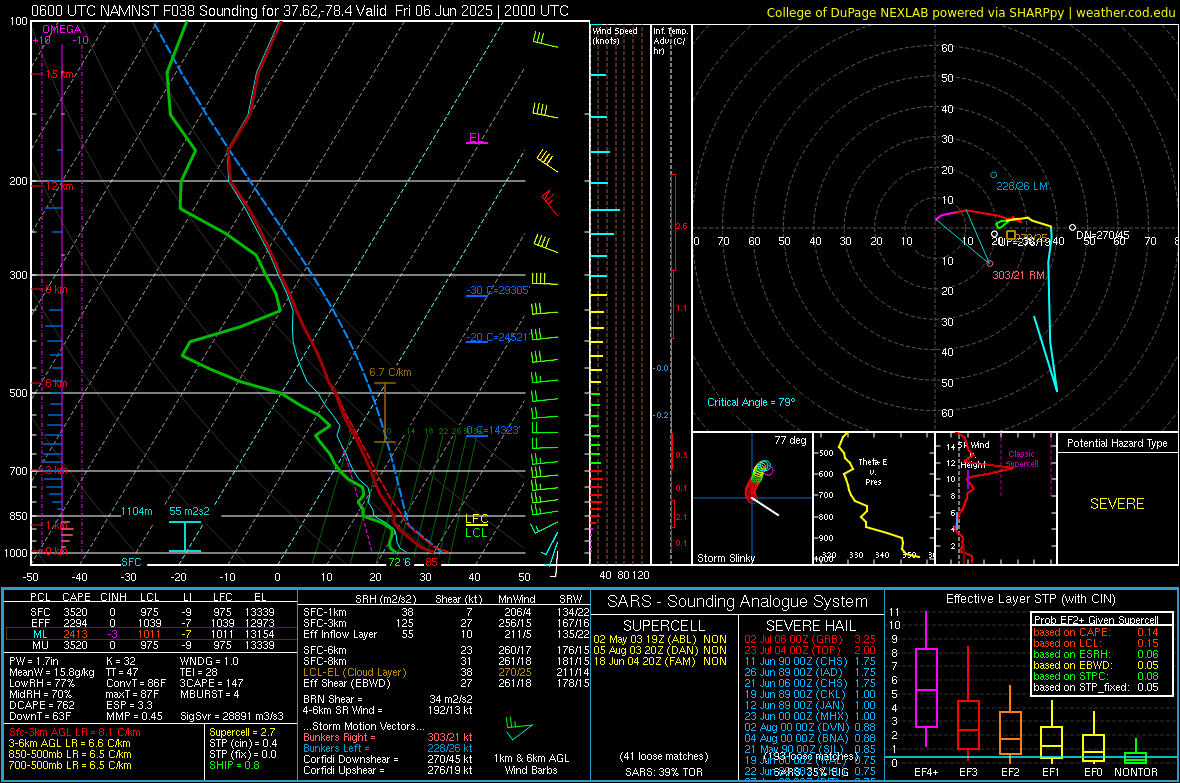Select the '02 May 03 19Z (ABL)' supercell analog
Screen dimensions: 1180x783
659,639
